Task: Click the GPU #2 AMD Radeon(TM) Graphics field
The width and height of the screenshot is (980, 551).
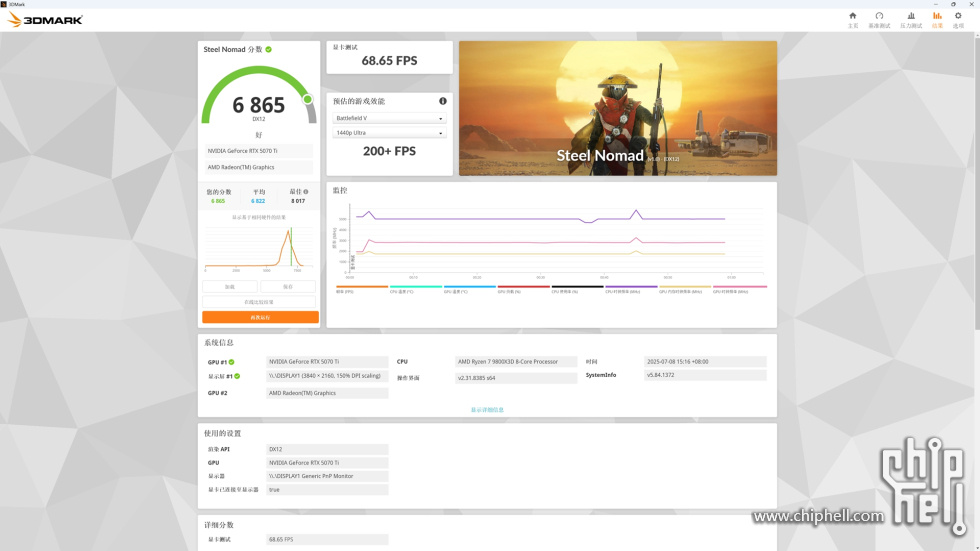Action: (327, 393)
